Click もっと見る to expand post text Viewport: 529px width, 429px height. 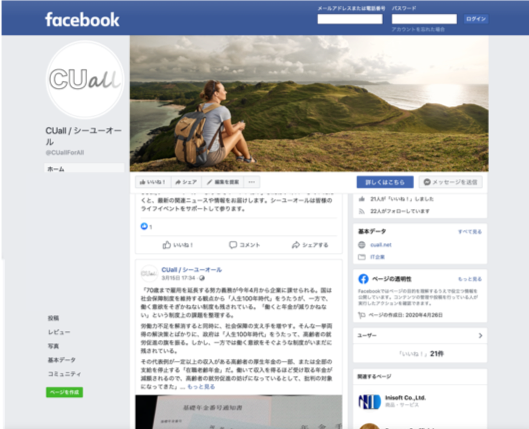pyautogui.click(x=201, y=387)
